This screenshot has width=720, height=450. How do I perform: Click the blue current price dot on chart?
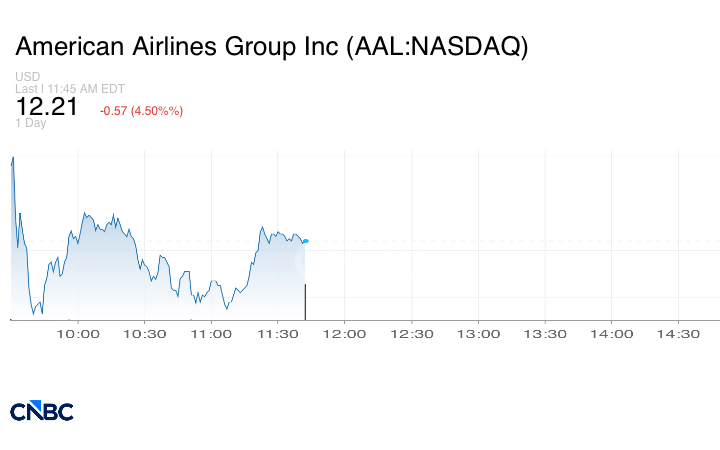coord(306,241)
